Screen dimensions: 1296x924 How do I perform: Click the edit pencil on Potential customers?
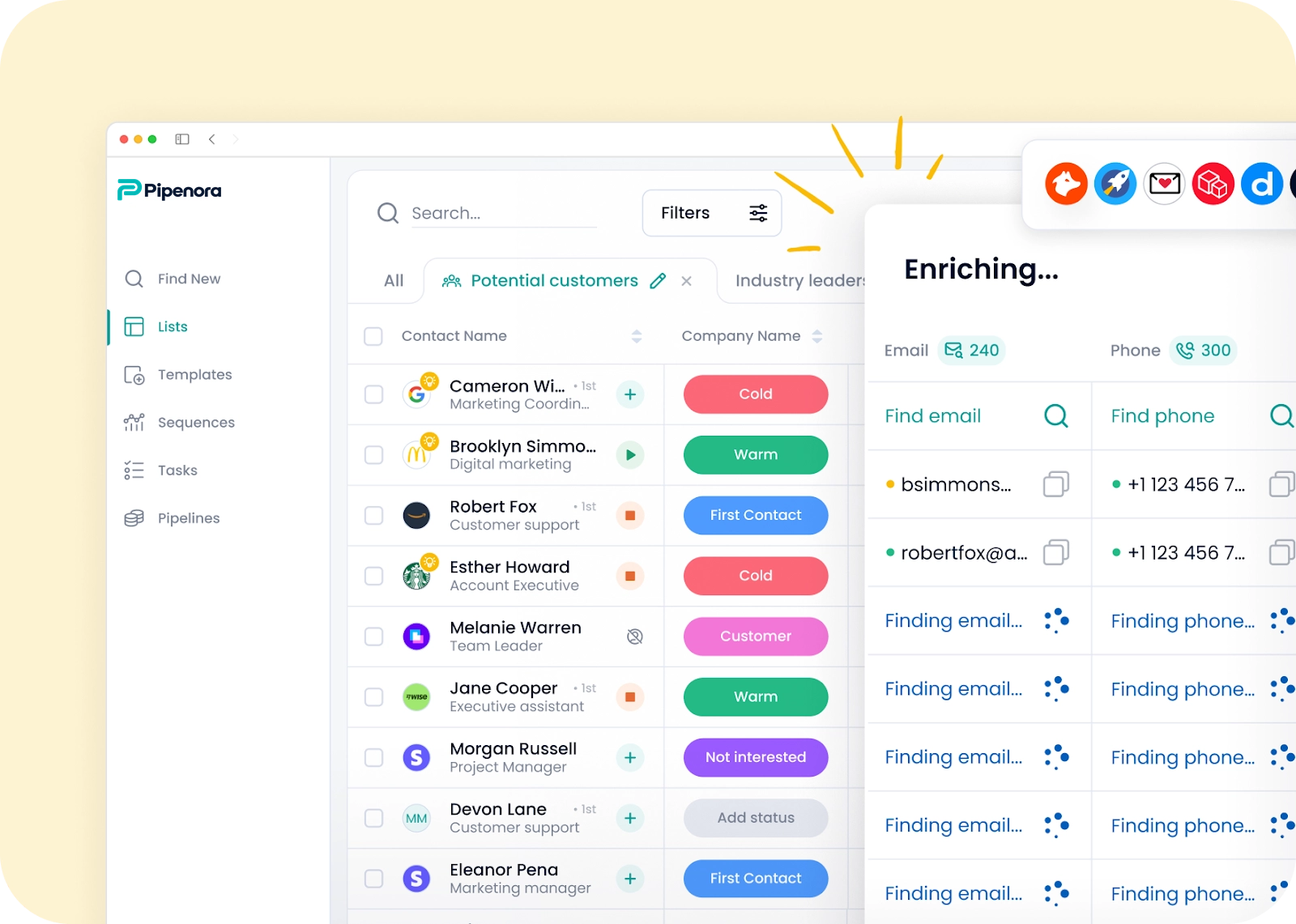pos(658,281)
